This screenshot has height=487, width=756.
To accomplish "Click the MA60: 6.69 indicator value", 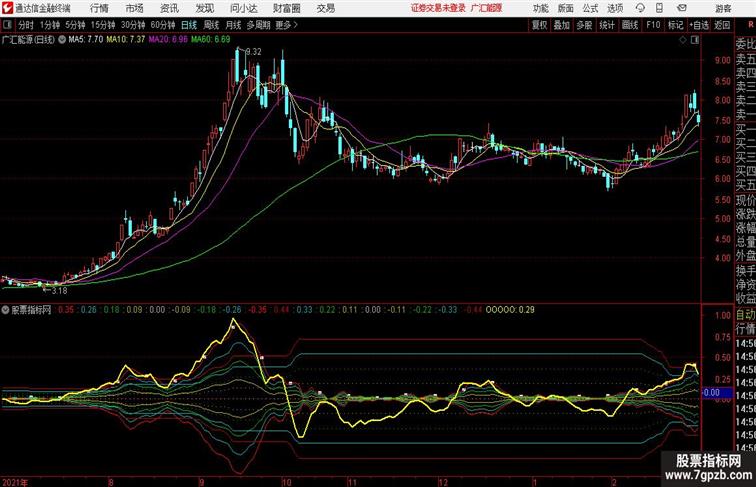I will 211,40.
